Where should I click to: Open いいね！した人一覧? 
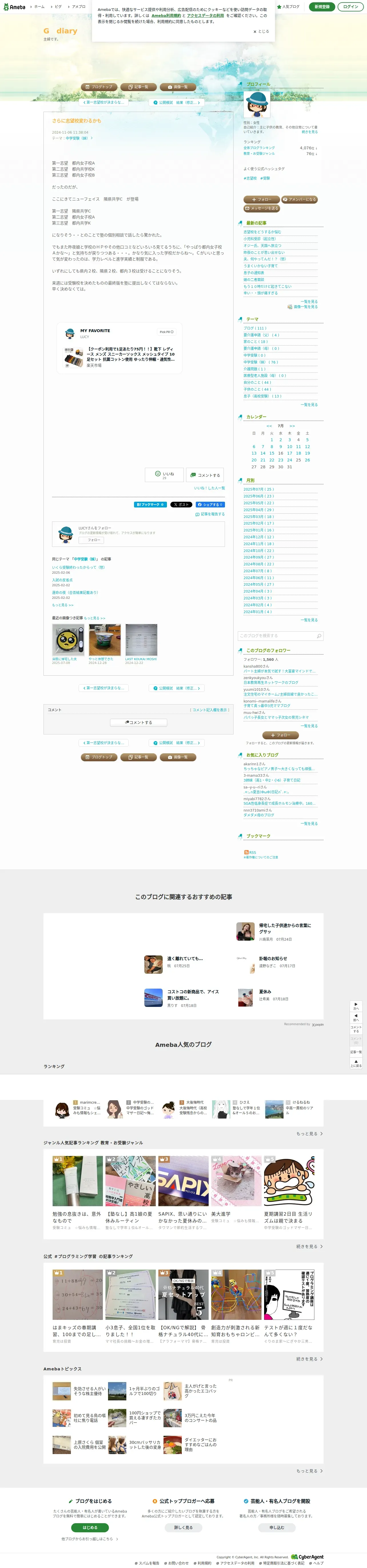coord(210,488)
